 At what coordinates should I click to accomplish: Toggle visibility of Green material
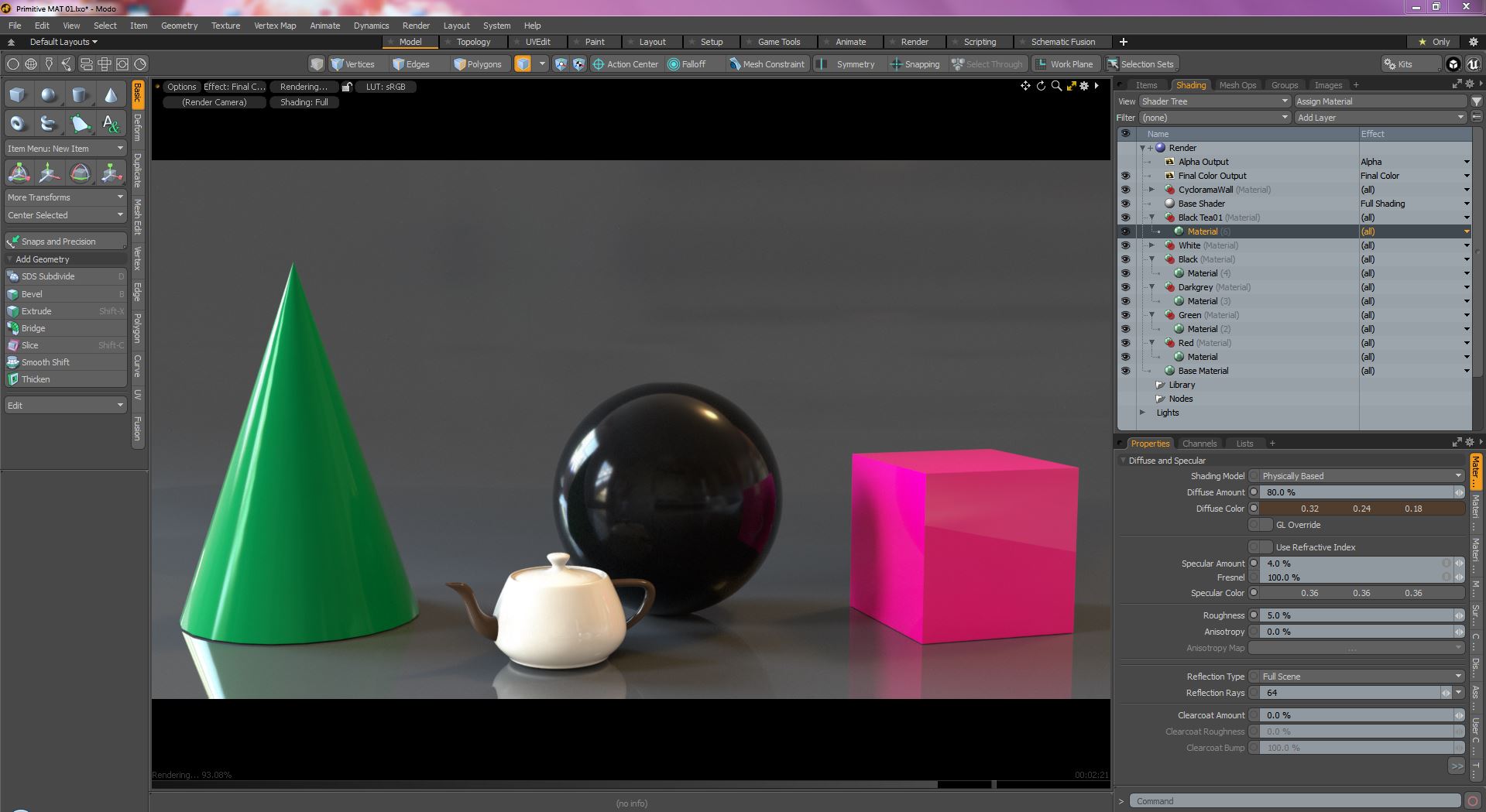(x=1125, y=315)
